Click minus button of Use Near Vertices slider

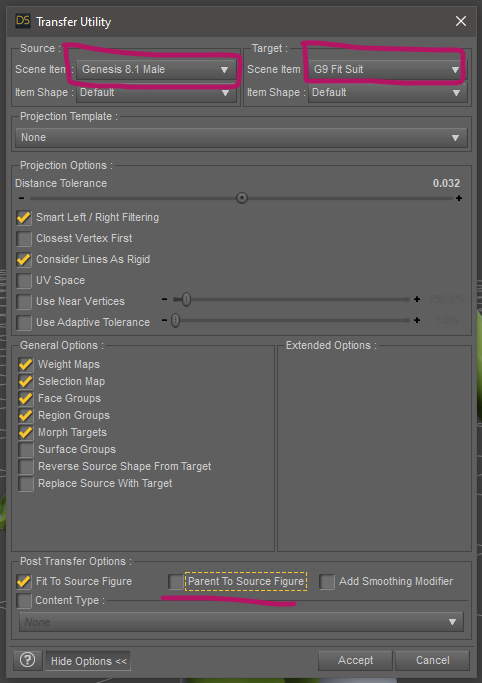click(164, 299)
